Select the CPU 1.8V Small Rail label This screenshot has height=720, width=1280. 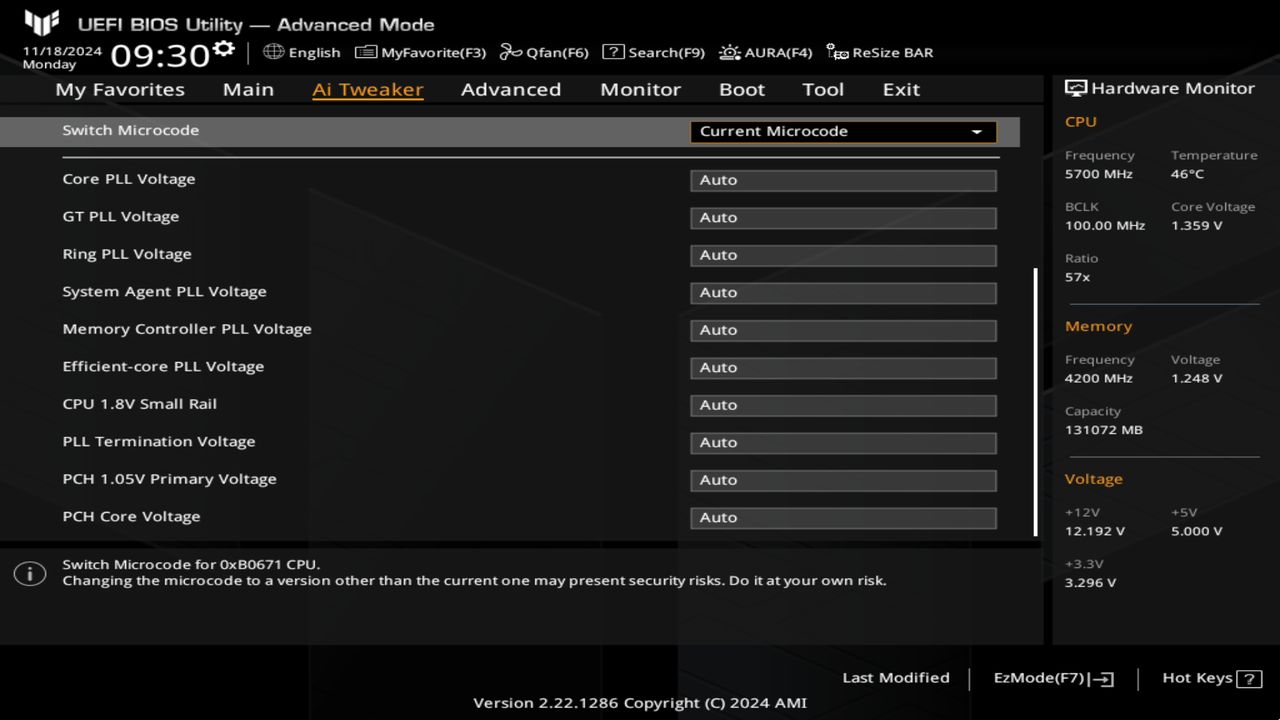pyautogui.click(x=140, y=404)
